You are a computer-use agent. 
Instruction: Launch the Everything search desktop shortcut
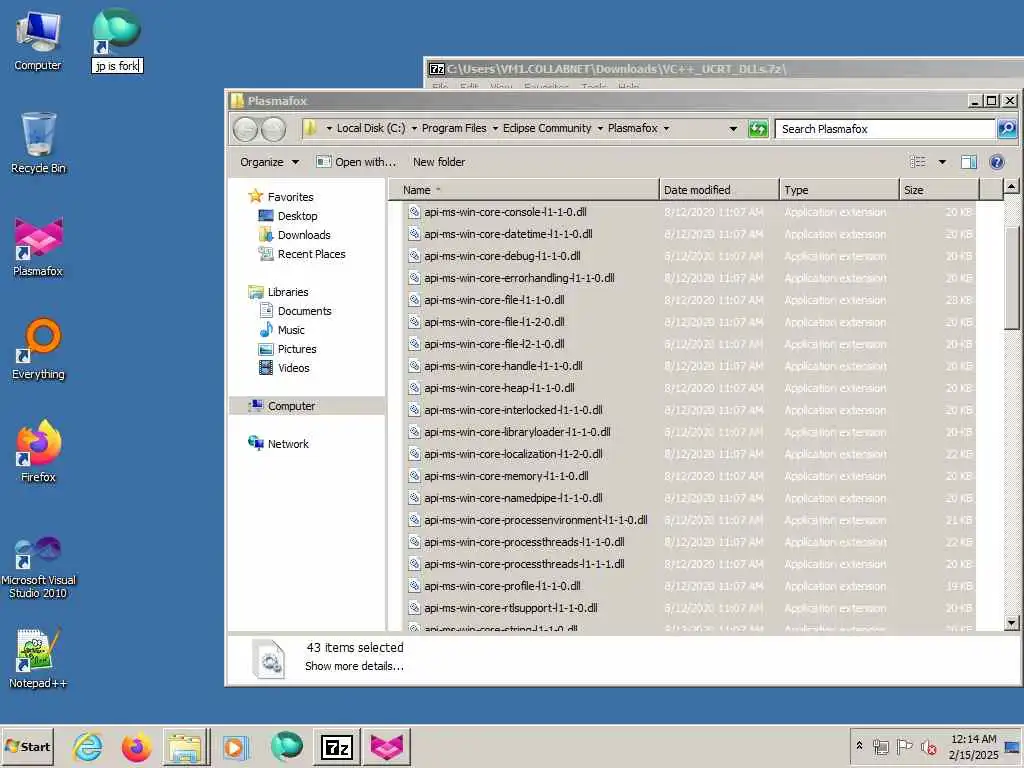pos(38,349)
